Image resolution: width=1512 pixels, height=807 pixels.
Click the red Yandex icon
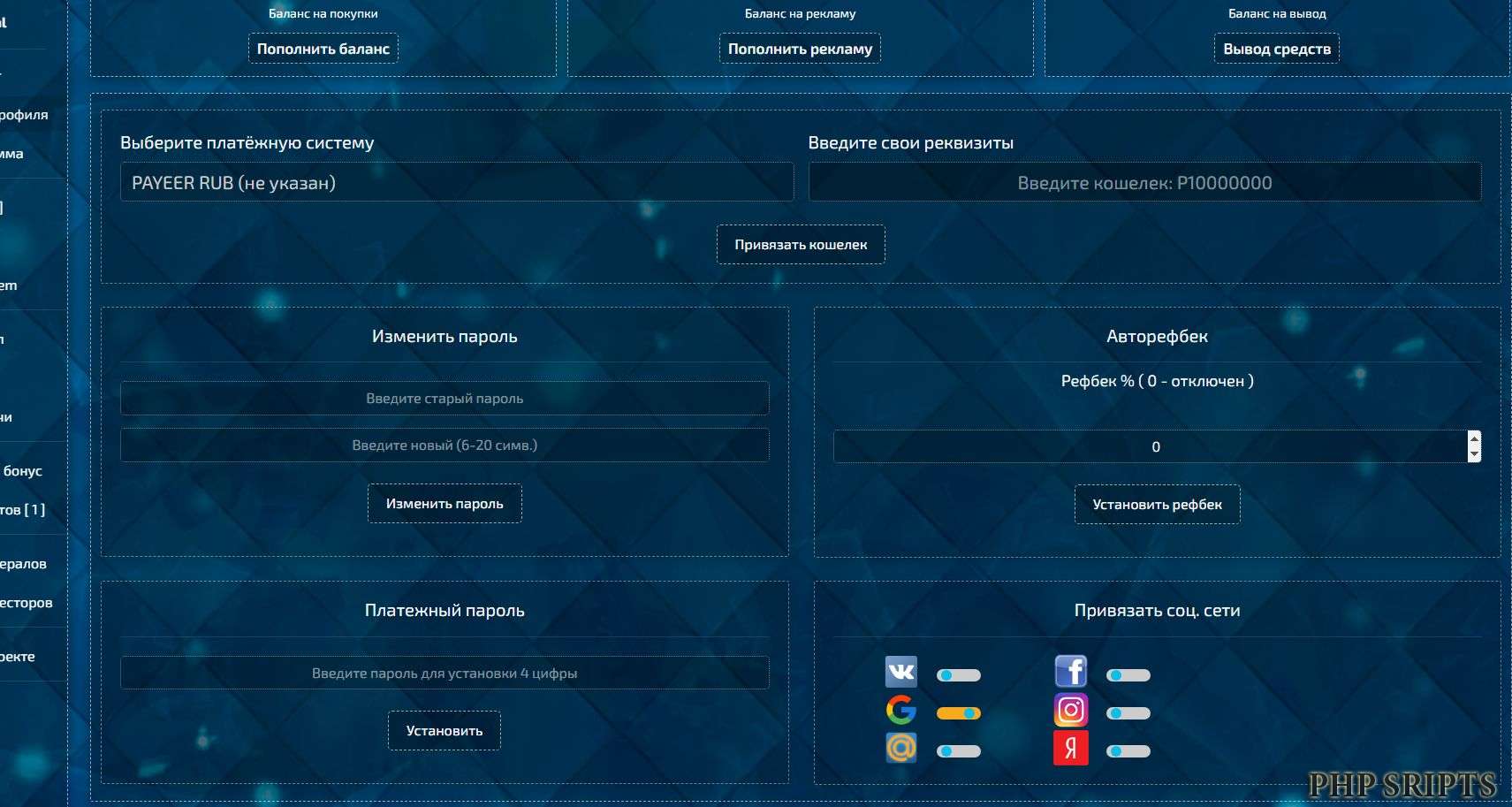click(1070, 749)
